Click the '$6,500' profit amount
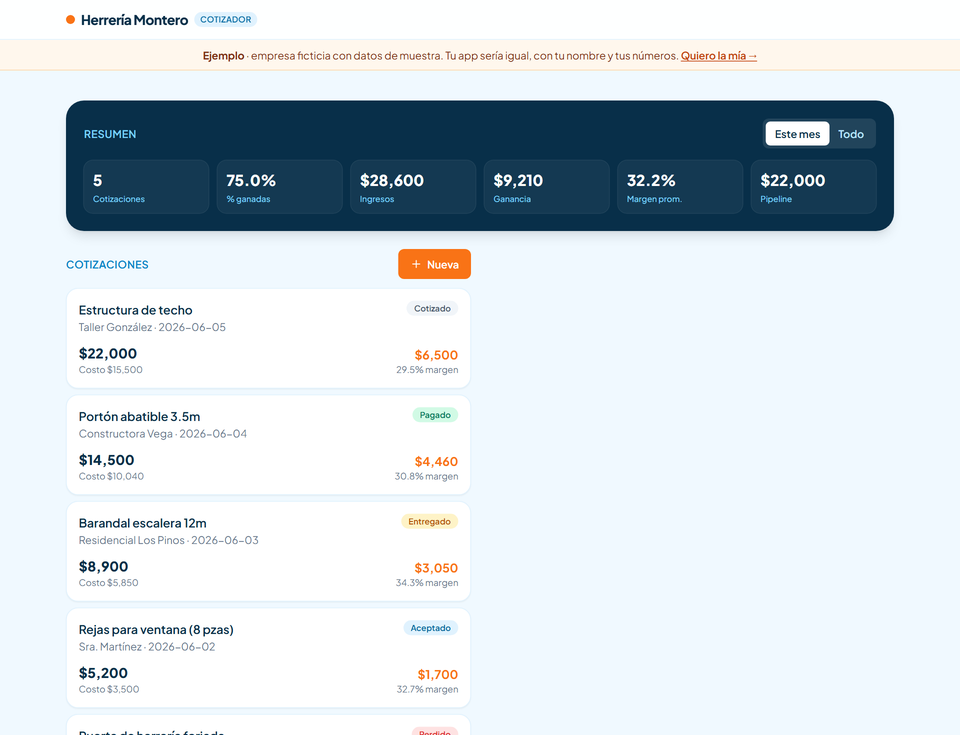 tap(436, 355)
